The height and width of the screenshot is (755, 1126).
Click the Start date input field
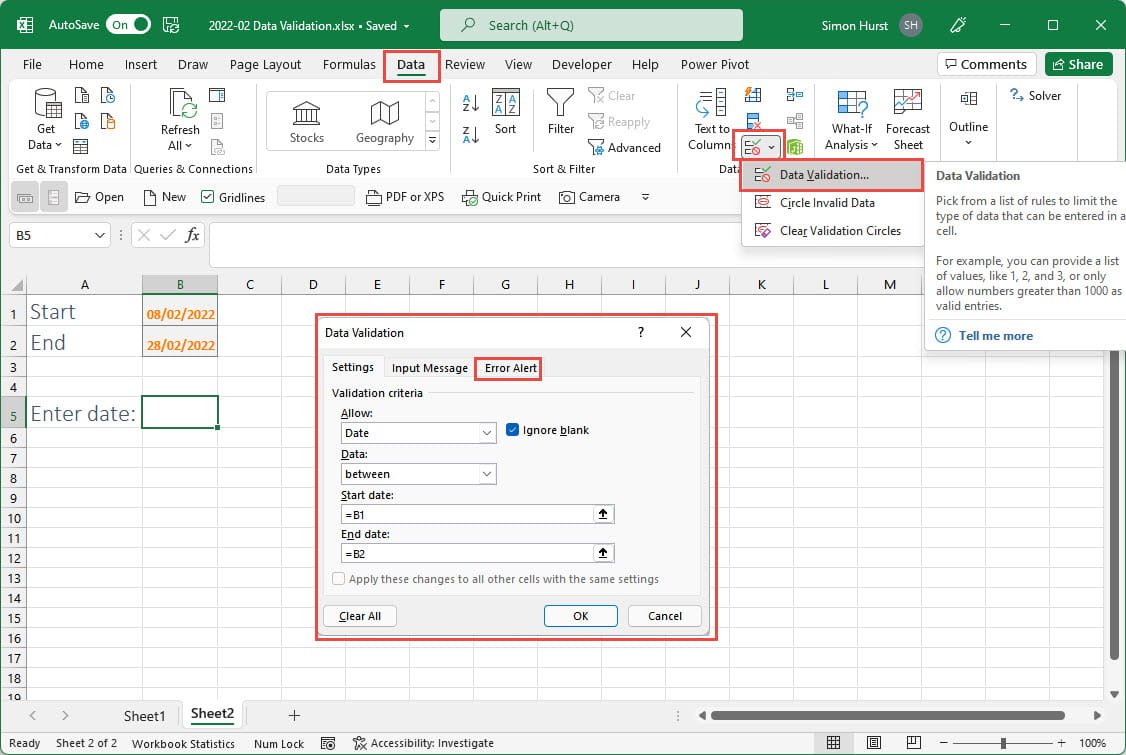pos(467,514)
